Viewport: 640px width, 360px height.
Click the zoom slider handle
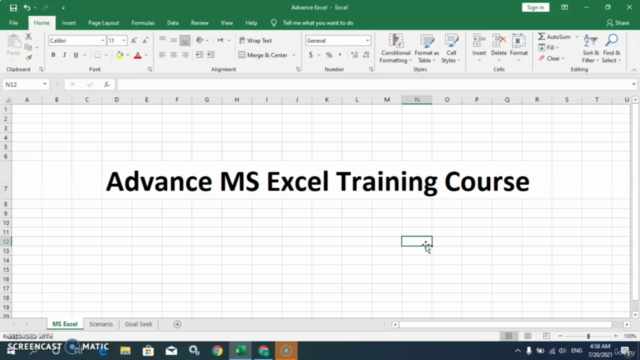click(x=588, y=336)
